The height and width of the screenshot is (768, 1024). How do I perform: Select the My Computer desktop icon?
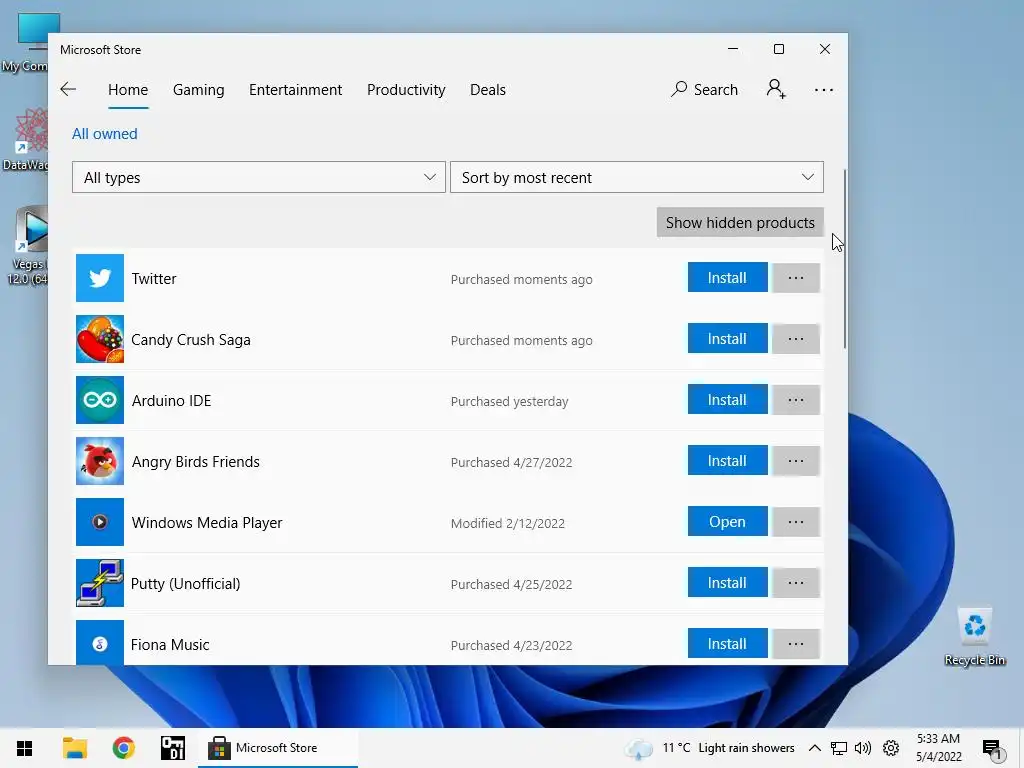(x=27, y=43)
